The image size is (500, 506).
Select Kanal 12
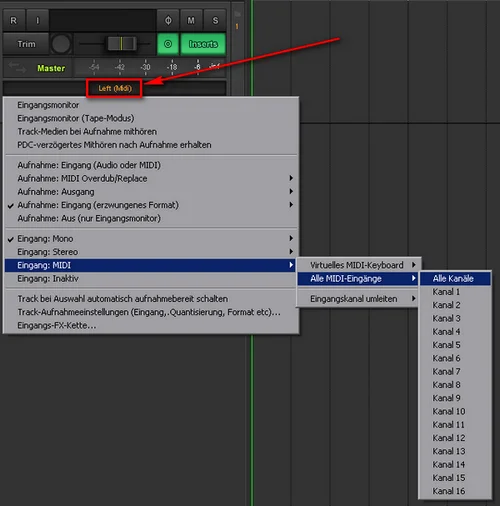tap(455, 438)
